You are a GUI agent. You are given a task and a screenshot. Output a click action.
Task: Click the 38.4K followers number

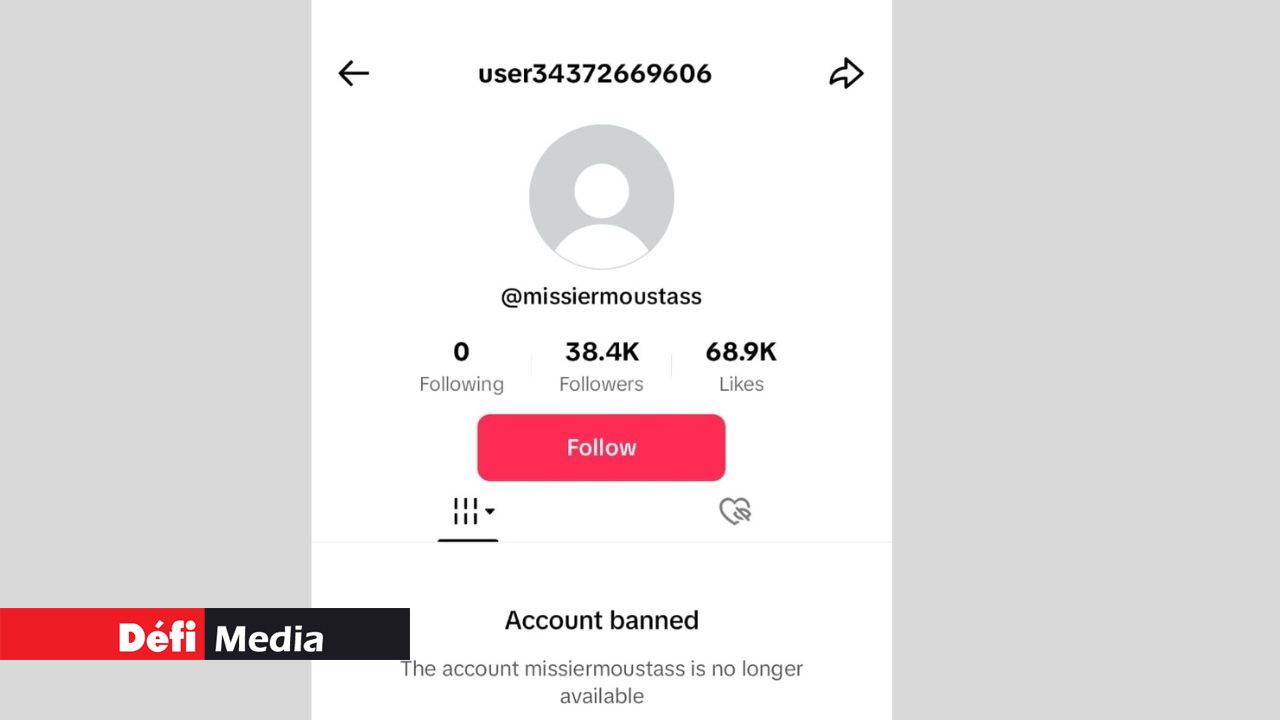click(601, 352)
